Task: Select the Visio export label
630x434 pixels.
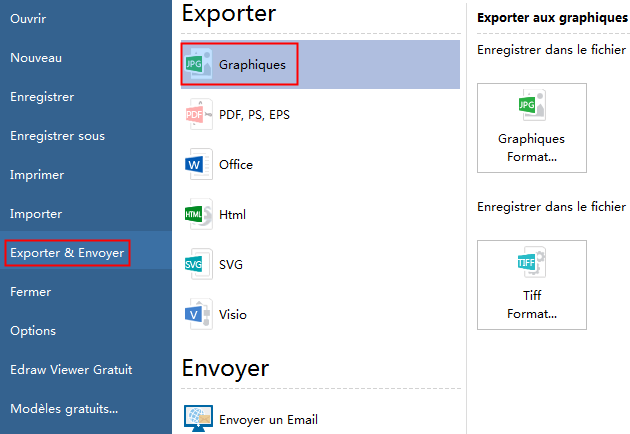Action: (x=233, y=315)
